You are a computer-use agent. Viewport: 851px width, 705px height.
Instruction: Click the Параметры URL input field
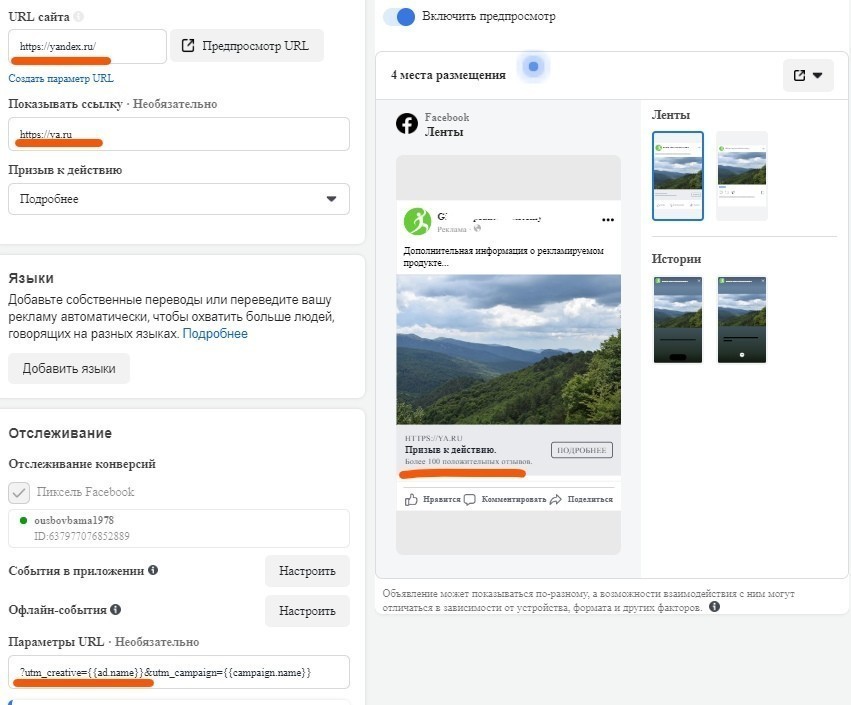179,672
